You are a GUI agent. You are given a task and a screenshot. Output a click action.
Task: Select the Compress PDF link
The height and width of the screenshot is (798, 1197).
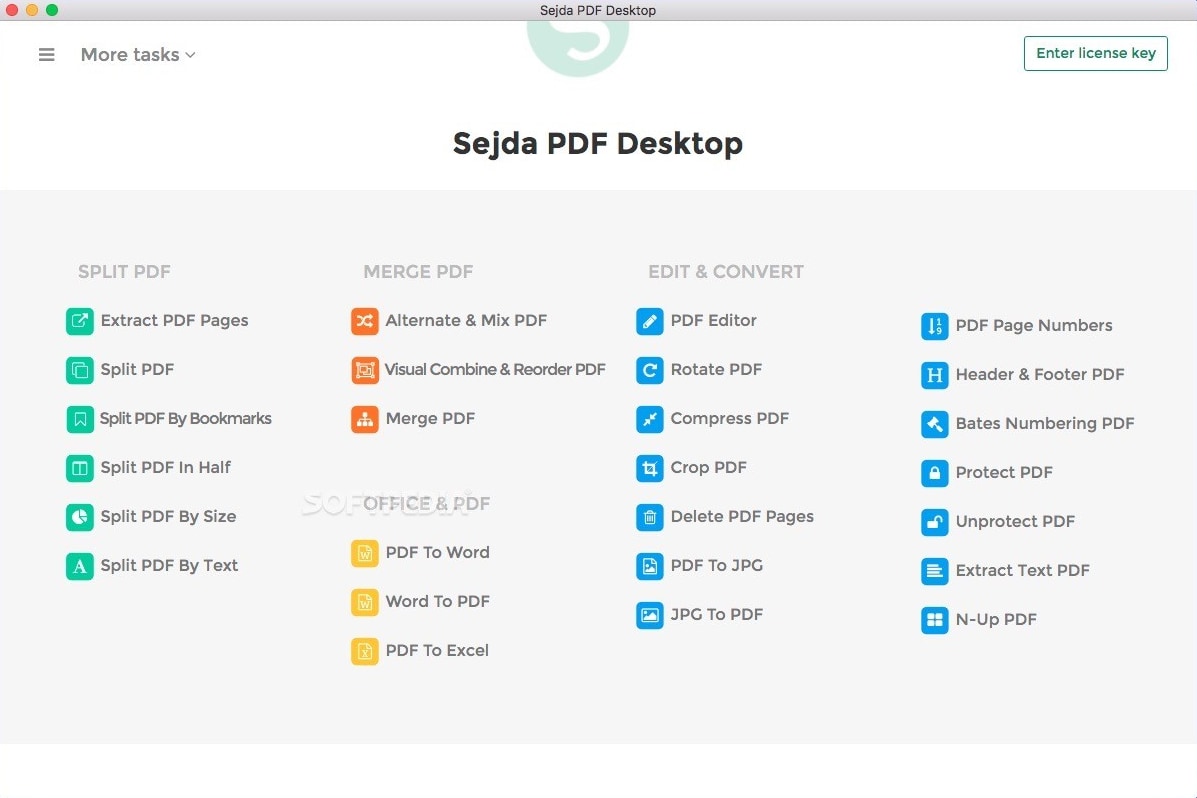(x=729, y=418)
